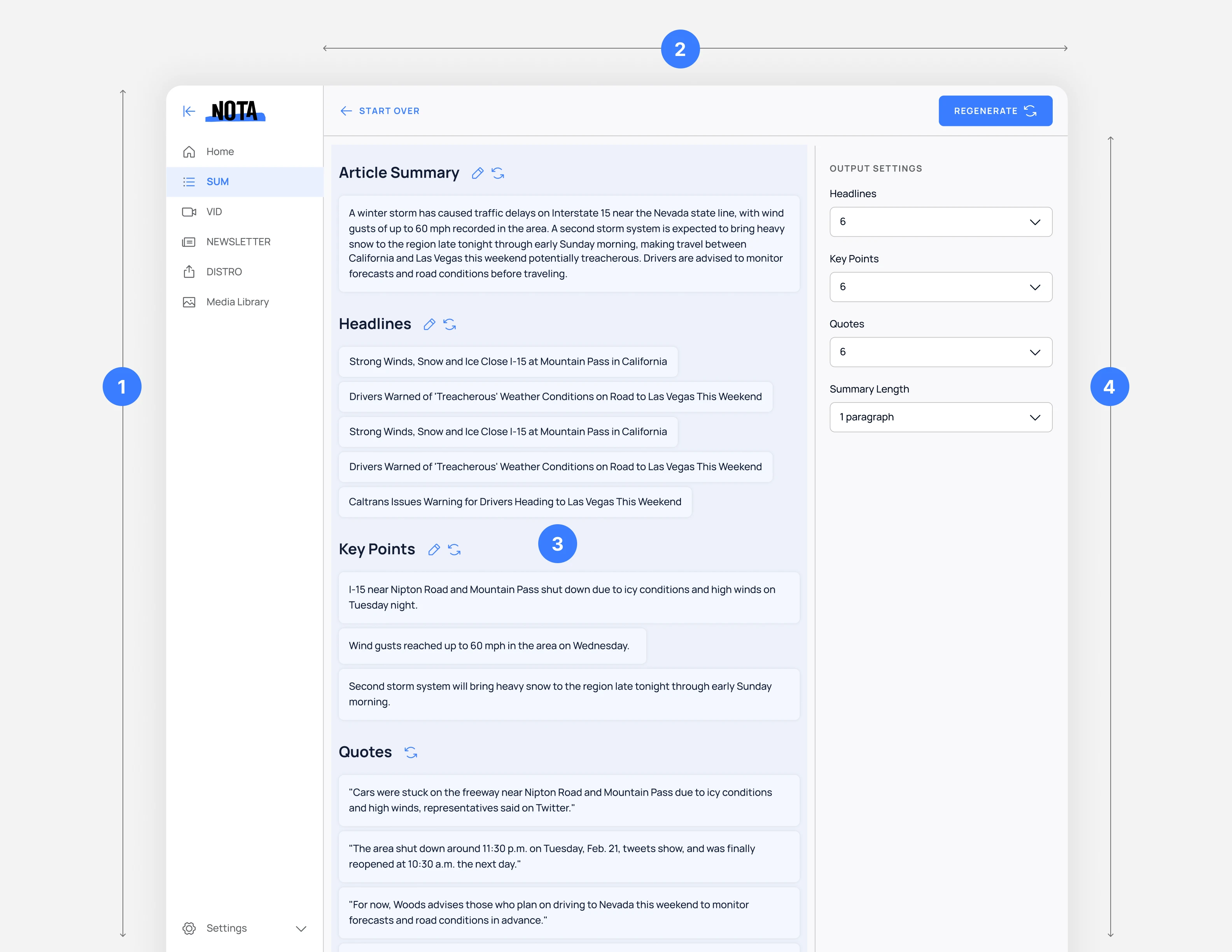
Task: Refresh the Headlines section icon
Action: (x=450, y=324)
